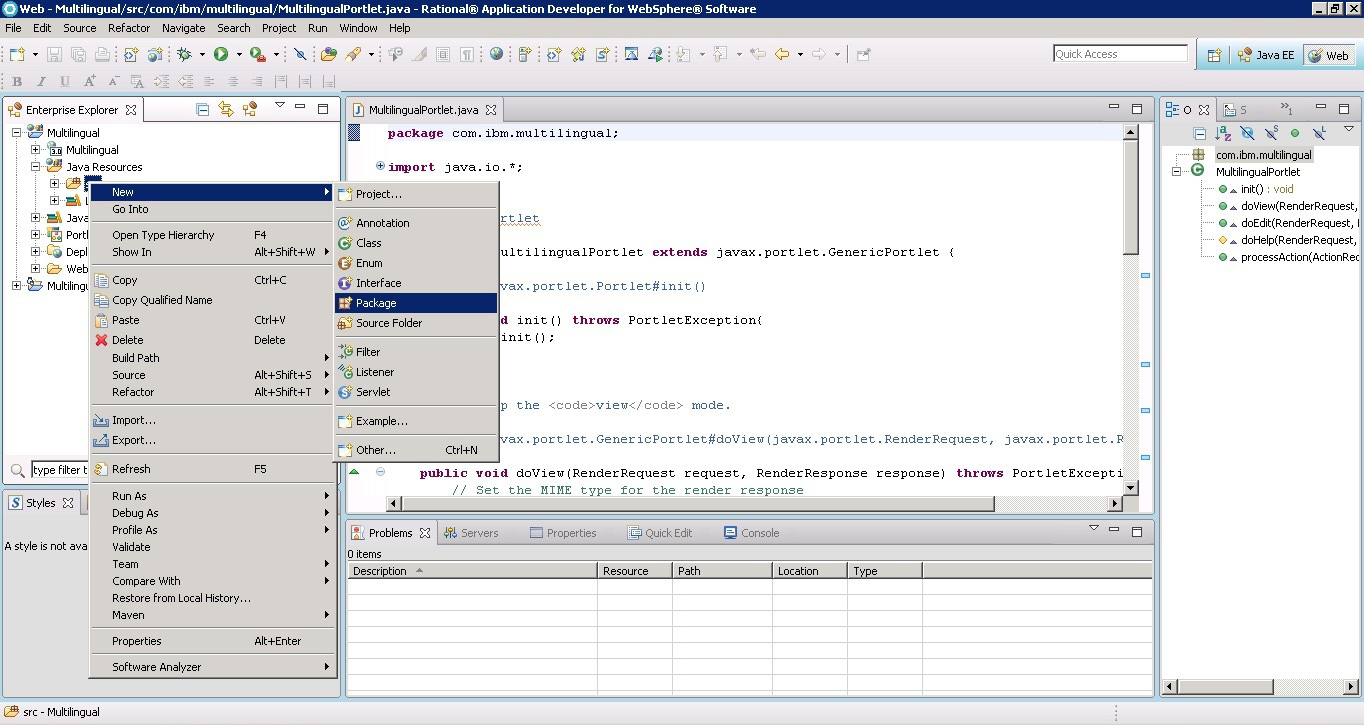Open the Problems view menu triangle
This screenshot has width=1364, height=726.
click(1093, 528)
